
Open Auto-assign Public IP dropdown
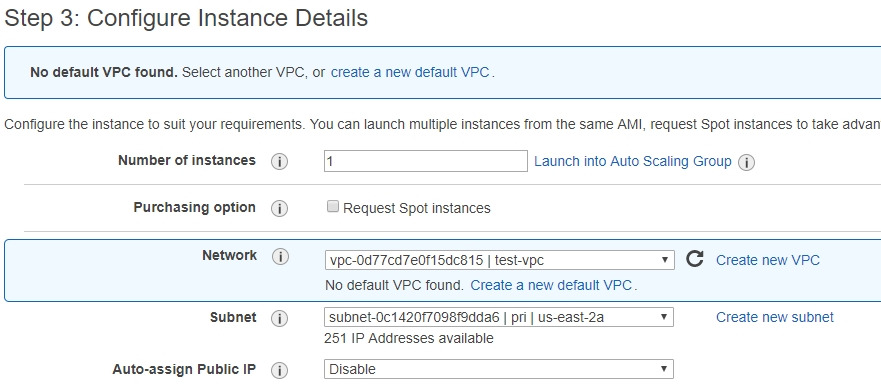[x=498, y=369]
